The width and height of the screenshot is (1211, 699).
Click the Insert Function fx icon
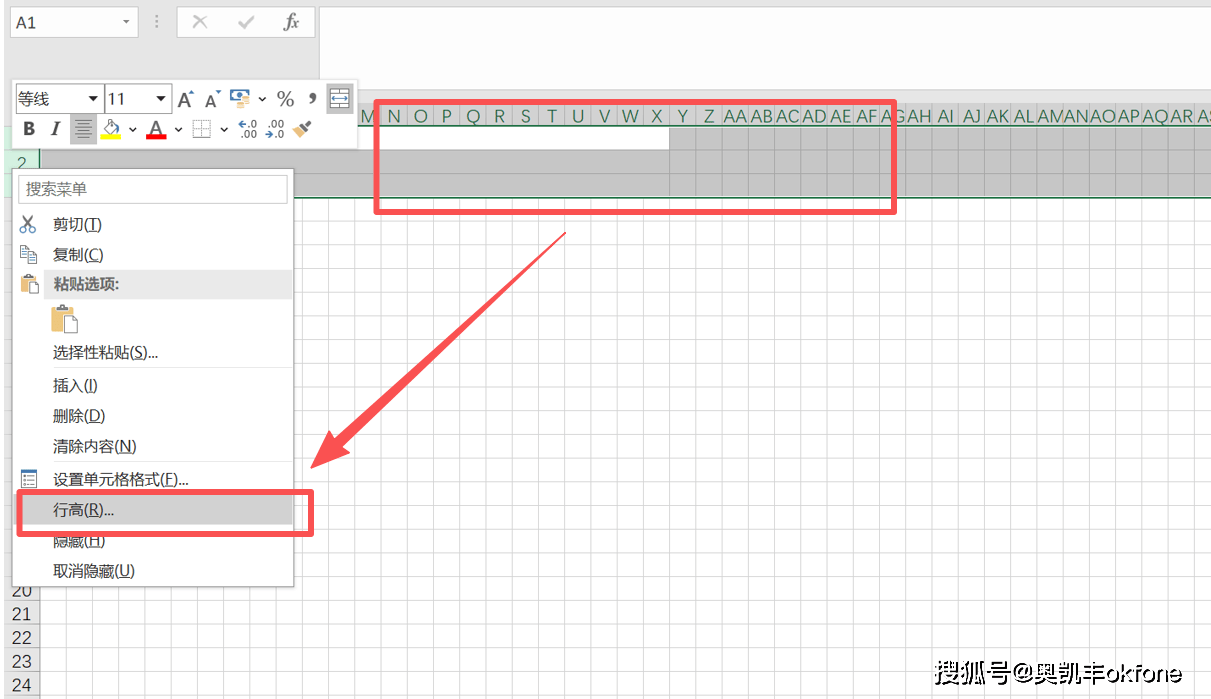(291, 22)
